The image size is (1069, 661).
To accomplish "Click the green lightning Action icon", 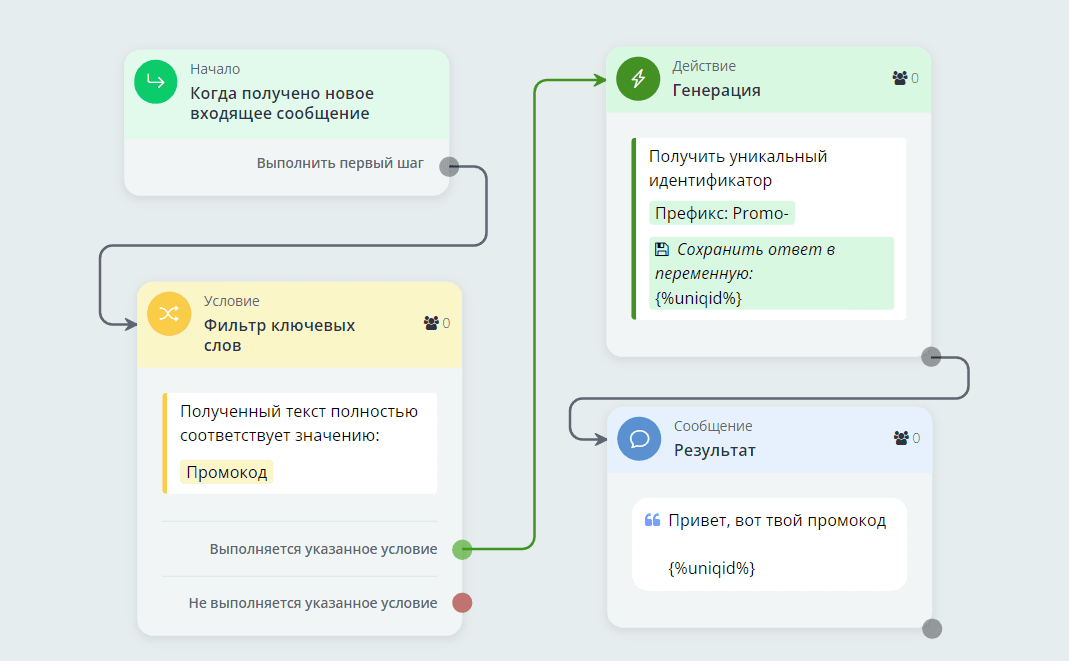I will point(637,79).
